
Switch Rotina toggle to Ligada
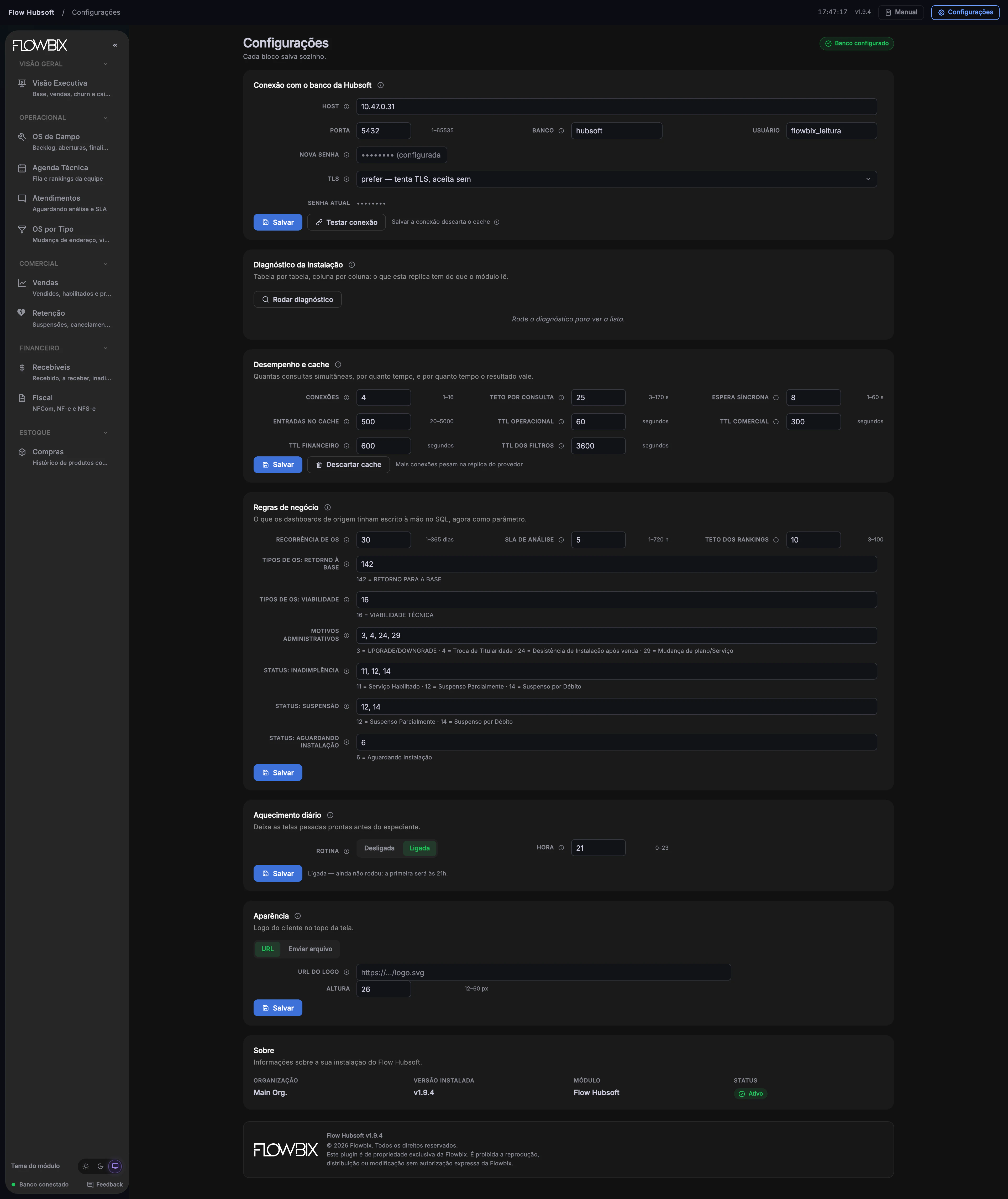(x=419, y=848)
